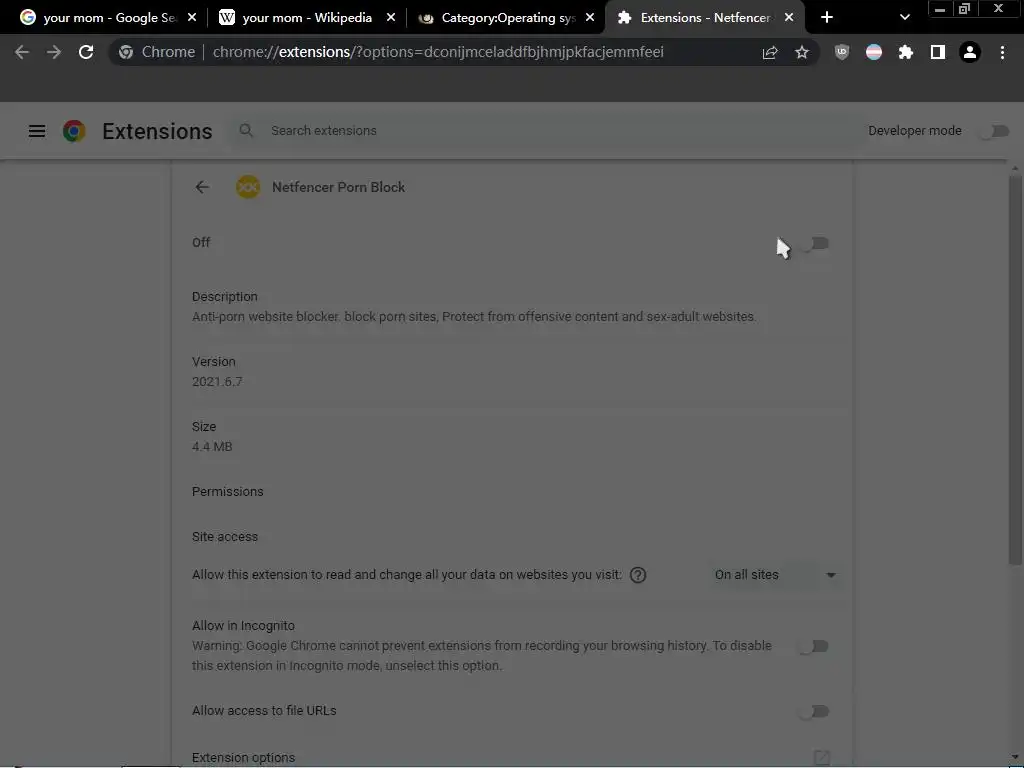The height and width of the screenshot is (768, 1024).
Task: Click the Extensions page title
Action: (x=157, y=131)
